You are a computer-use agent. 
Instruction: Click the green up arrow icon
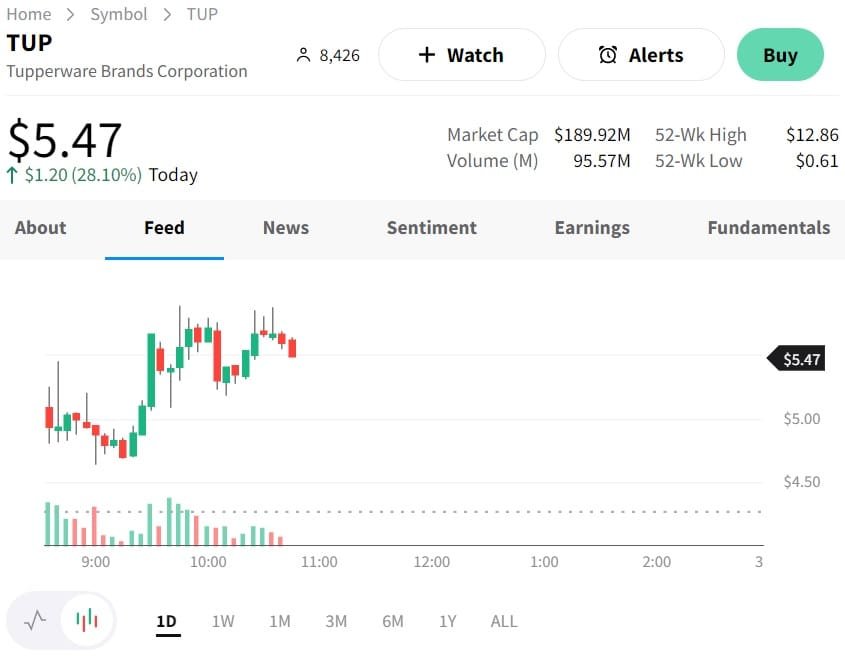tap(12, 176)
